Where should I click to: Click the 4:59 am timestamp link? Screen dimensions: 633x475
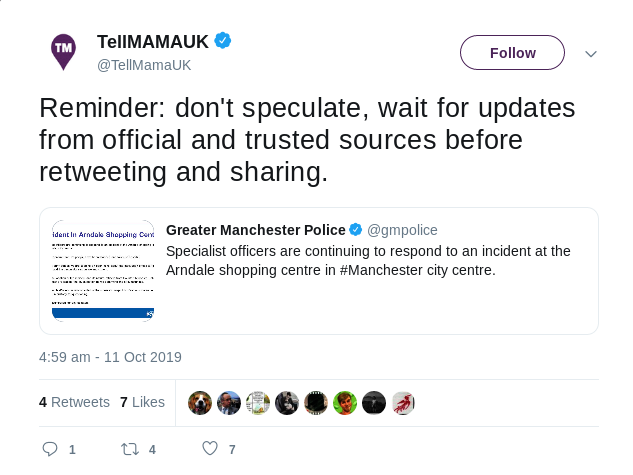click(110, 357)
